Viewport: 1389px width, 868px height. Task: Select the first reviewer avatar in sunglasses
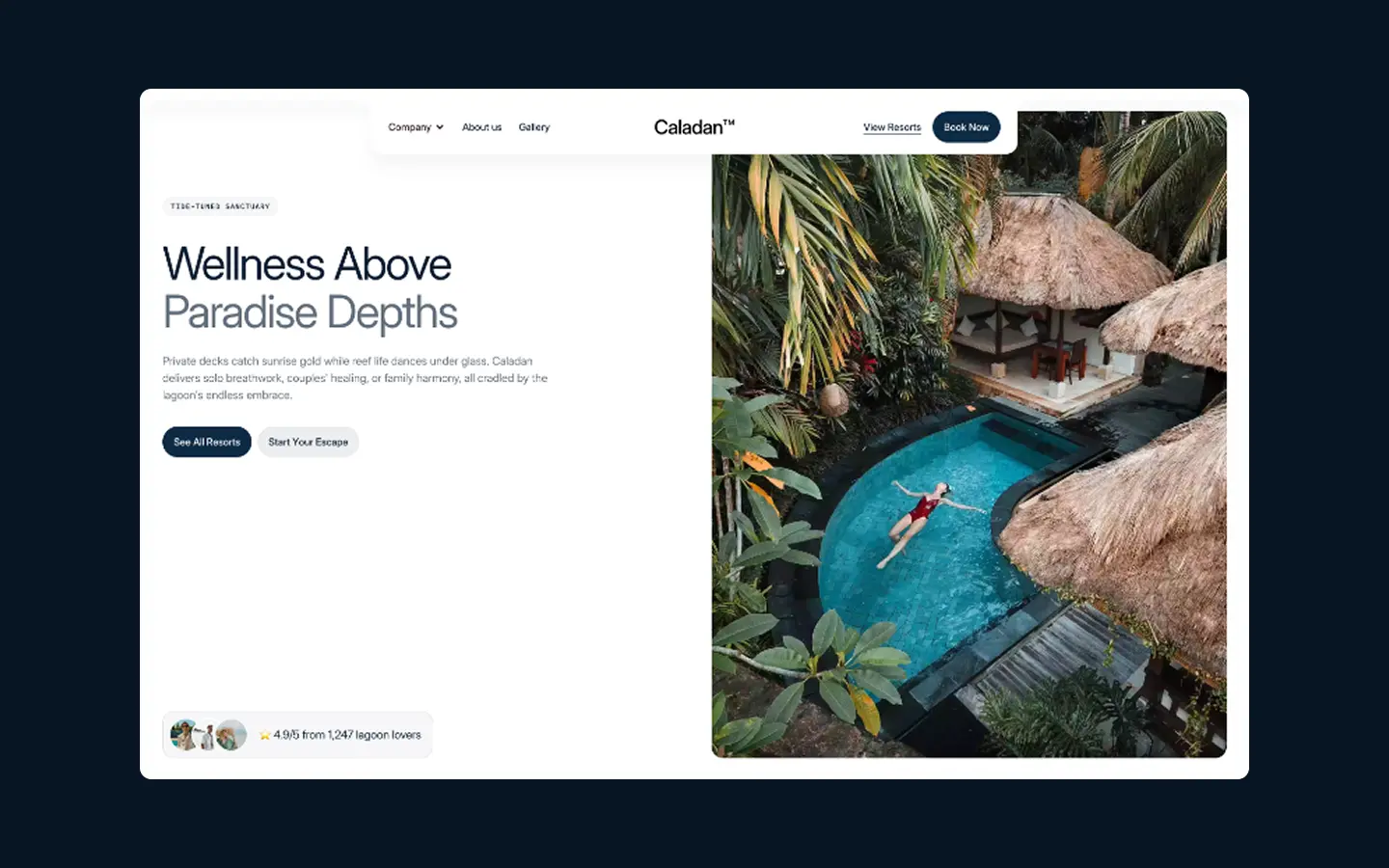pos(183,735)
